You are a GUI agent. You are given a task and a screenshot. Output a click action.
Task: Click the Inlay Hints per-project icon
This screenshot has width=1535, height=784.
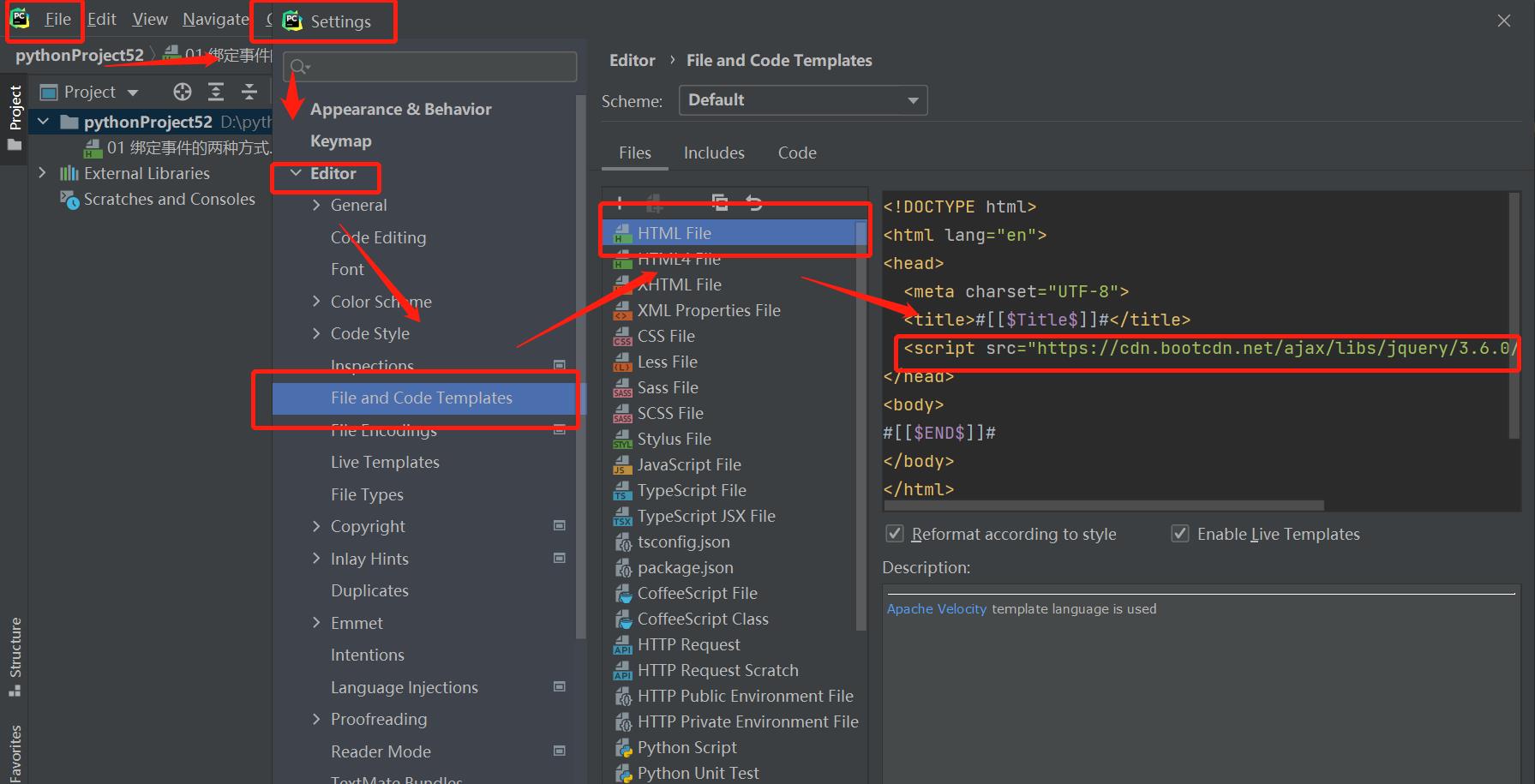click(560, 558)
